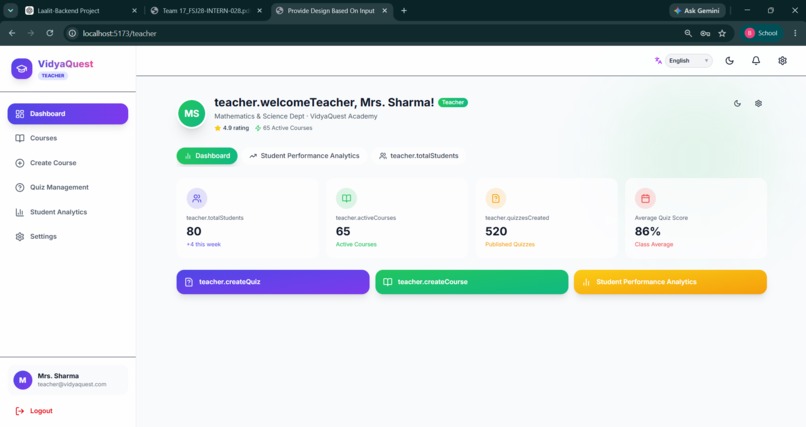Viewport: 806px width, 427px height.
Task: Click the orange Student Performance Analytics button
Action: (670, 282)
